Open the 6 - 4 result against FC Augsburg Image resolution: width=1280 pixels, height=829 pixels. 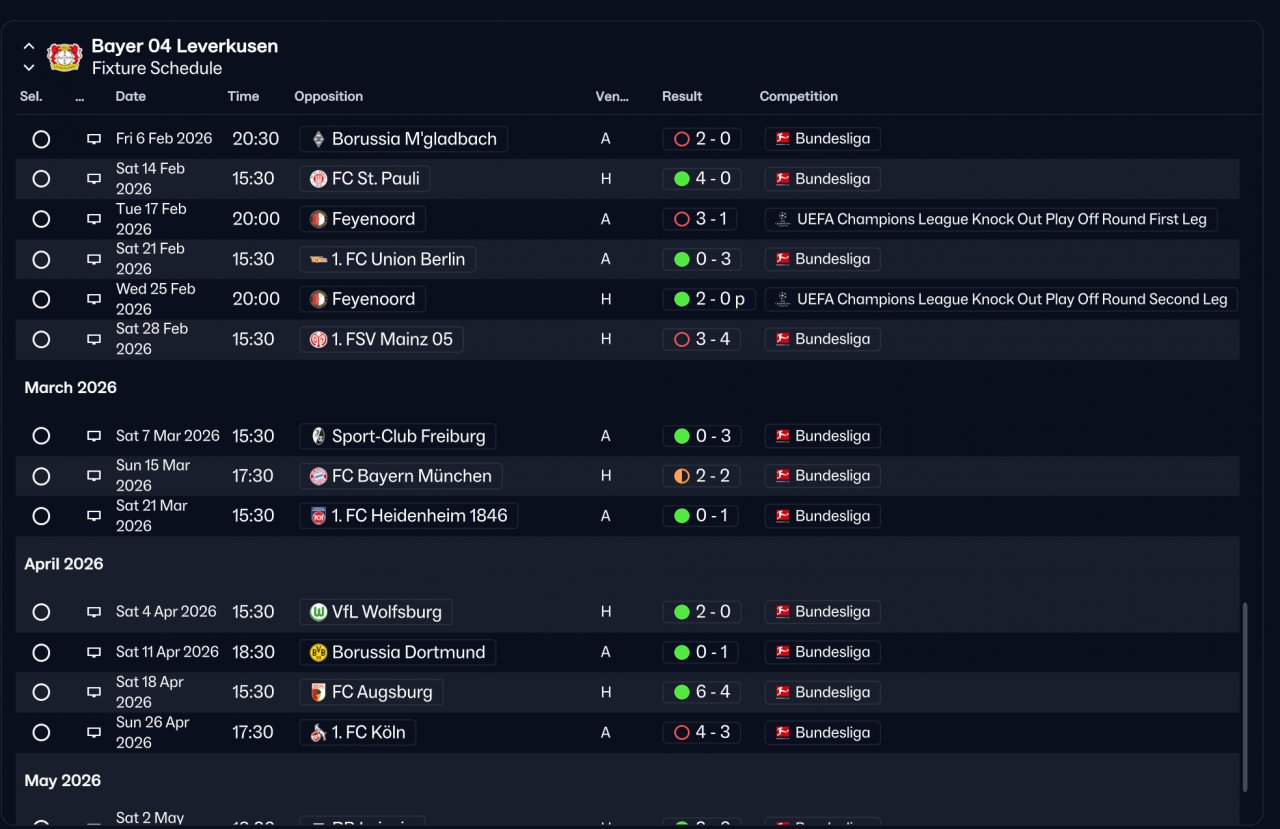pos(702,692)
